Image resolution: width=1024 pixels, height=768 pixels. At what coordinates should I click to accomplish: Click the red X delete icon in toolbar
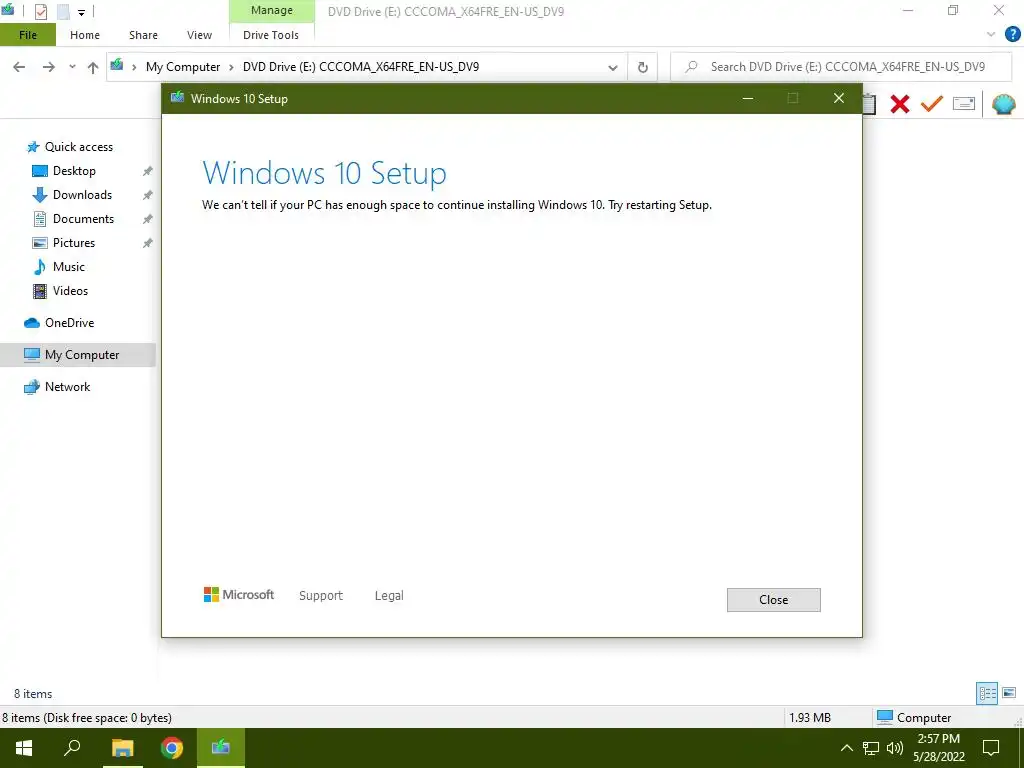click(x=900, y=104)
